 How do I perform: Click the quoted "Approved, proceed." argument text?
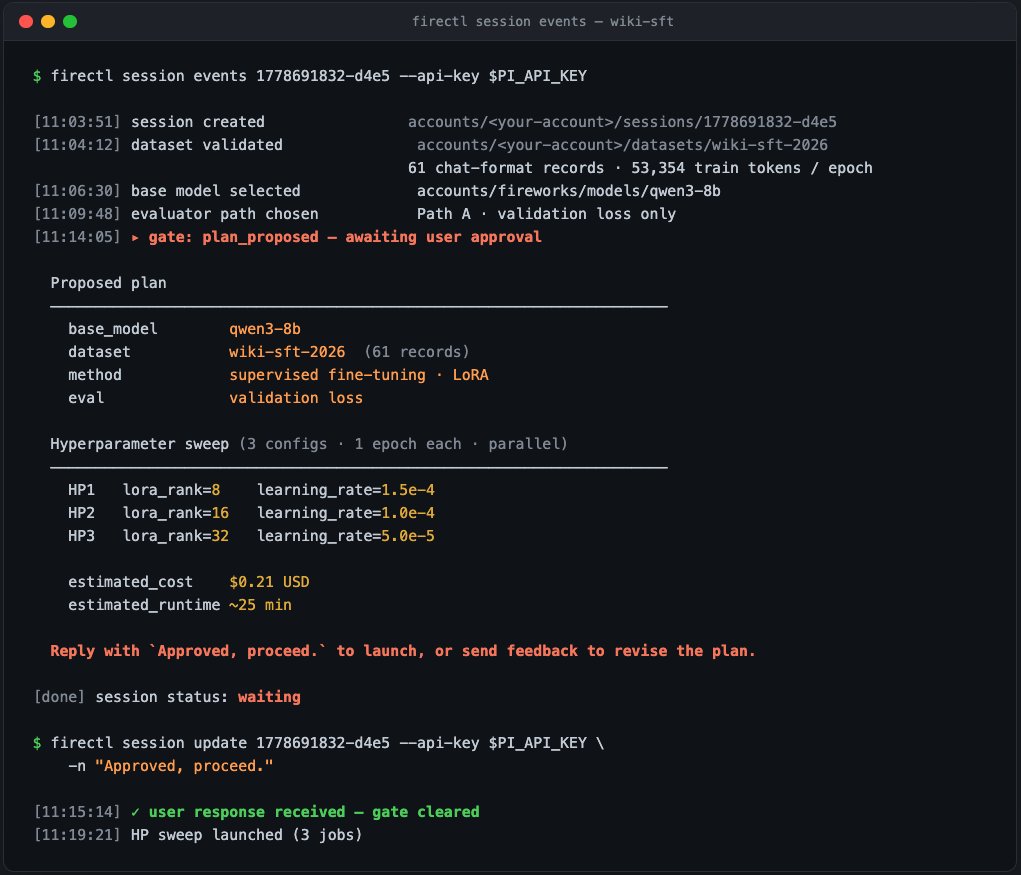click(x=184, y=766)
